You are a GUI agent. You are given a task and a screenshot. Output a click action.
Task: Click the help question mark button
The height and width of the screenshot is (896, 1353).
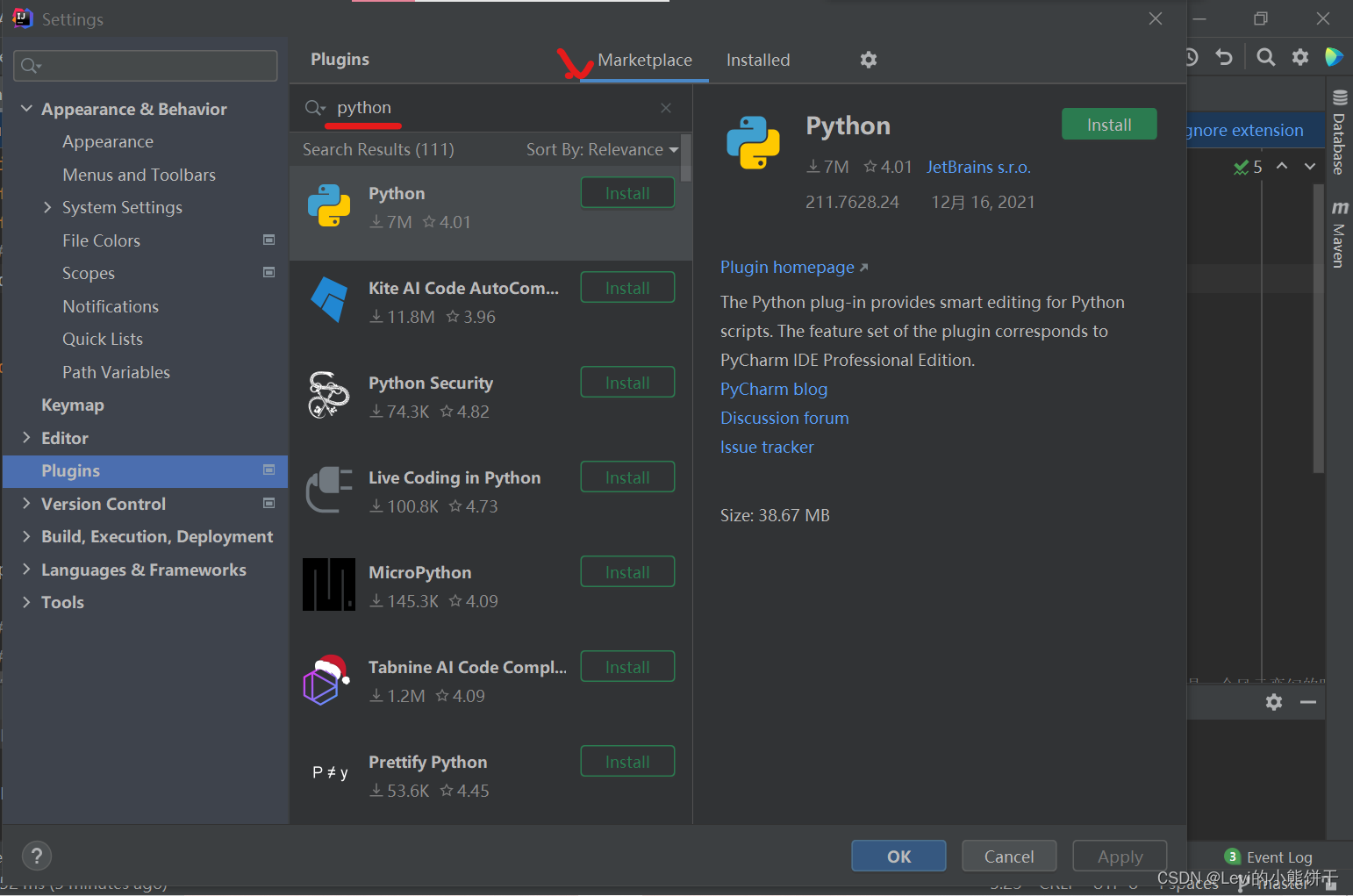point(36,856)
